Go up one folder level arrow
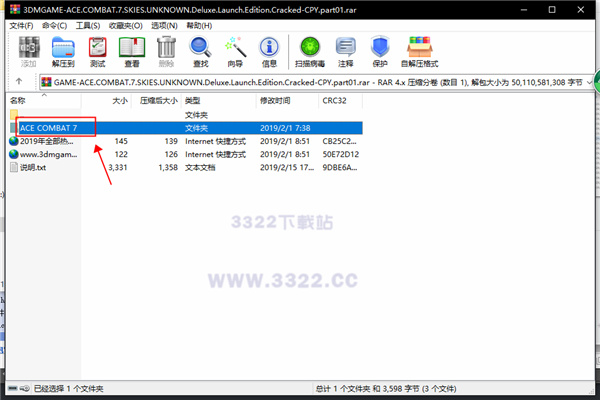 point(19,82)
